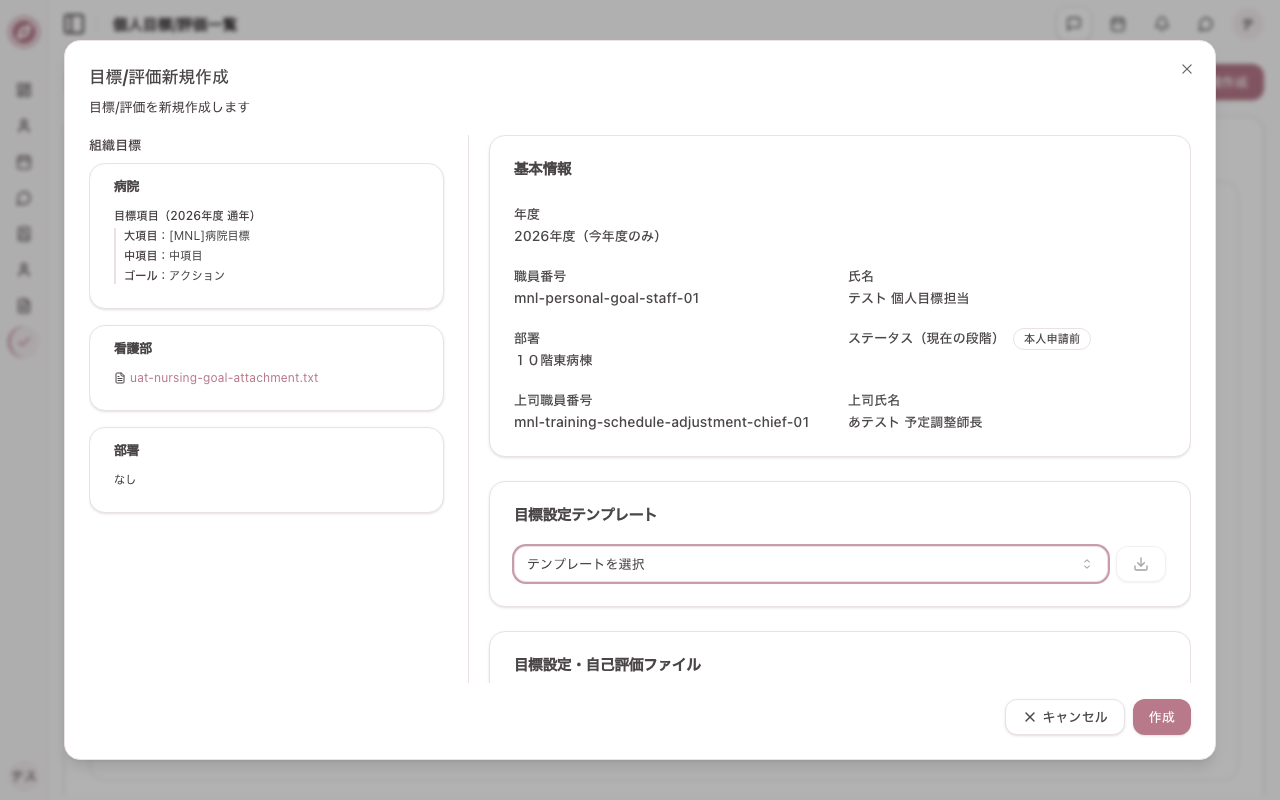Click the 病院 organization goal card heading
The height and width of the screenshot is (800, 1280).
(127, 187)
